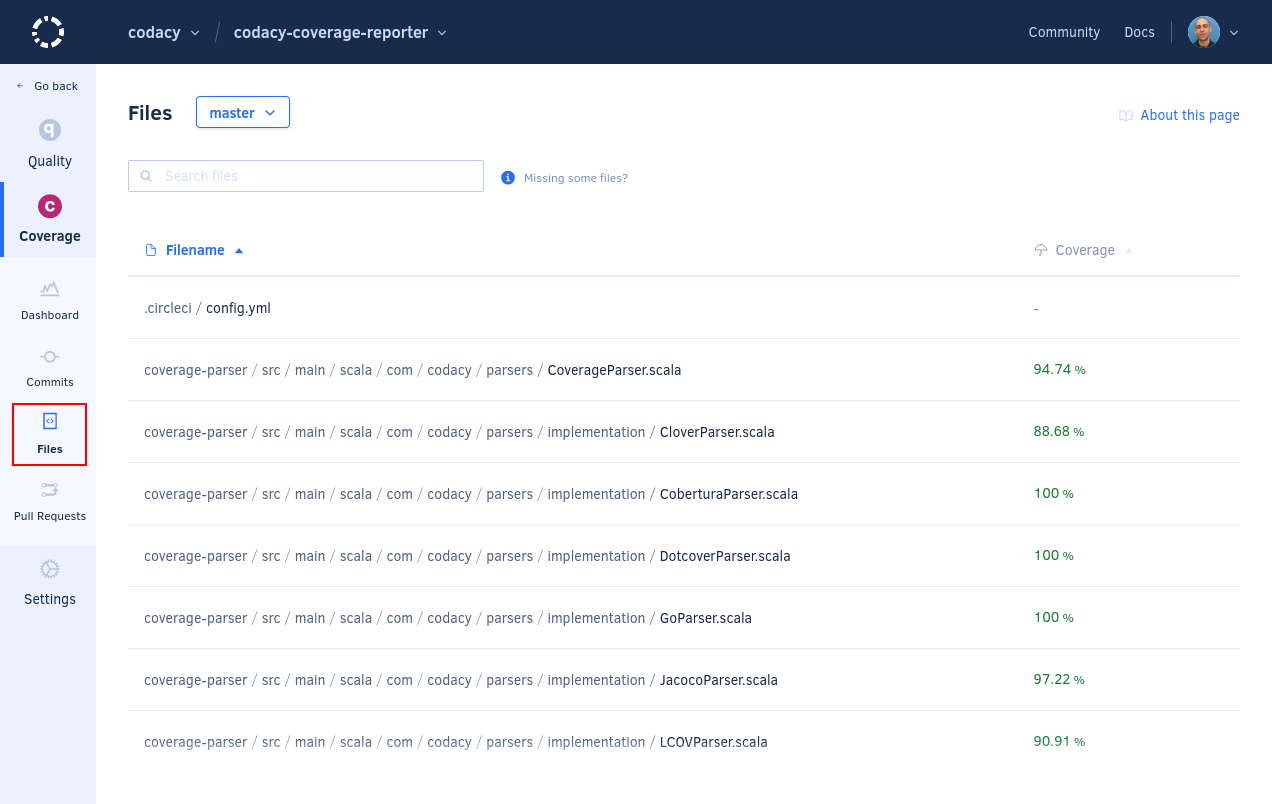Open the Commits icon
1272x804 pixels.
(50, 356)
